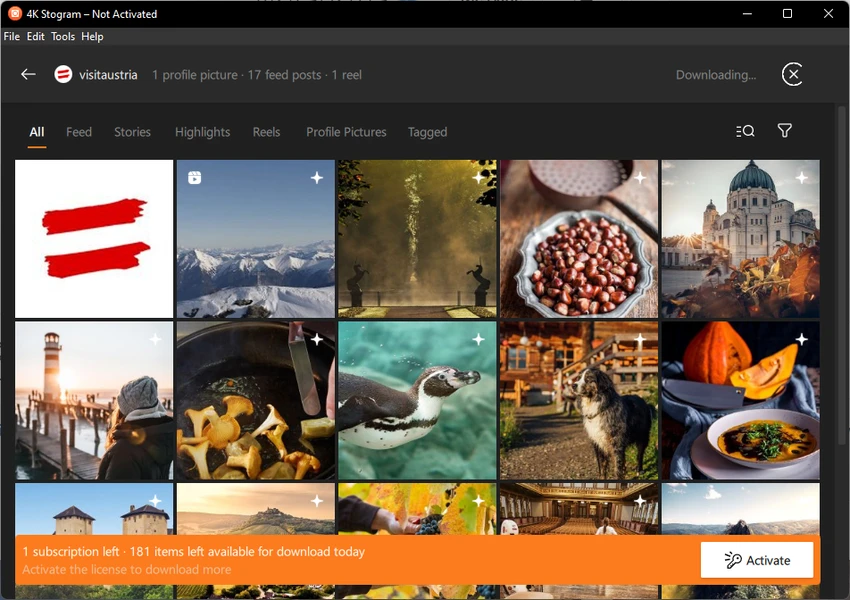Open the Edit menu
This screenshot has height=600, width=850.
tap(36, 36)
